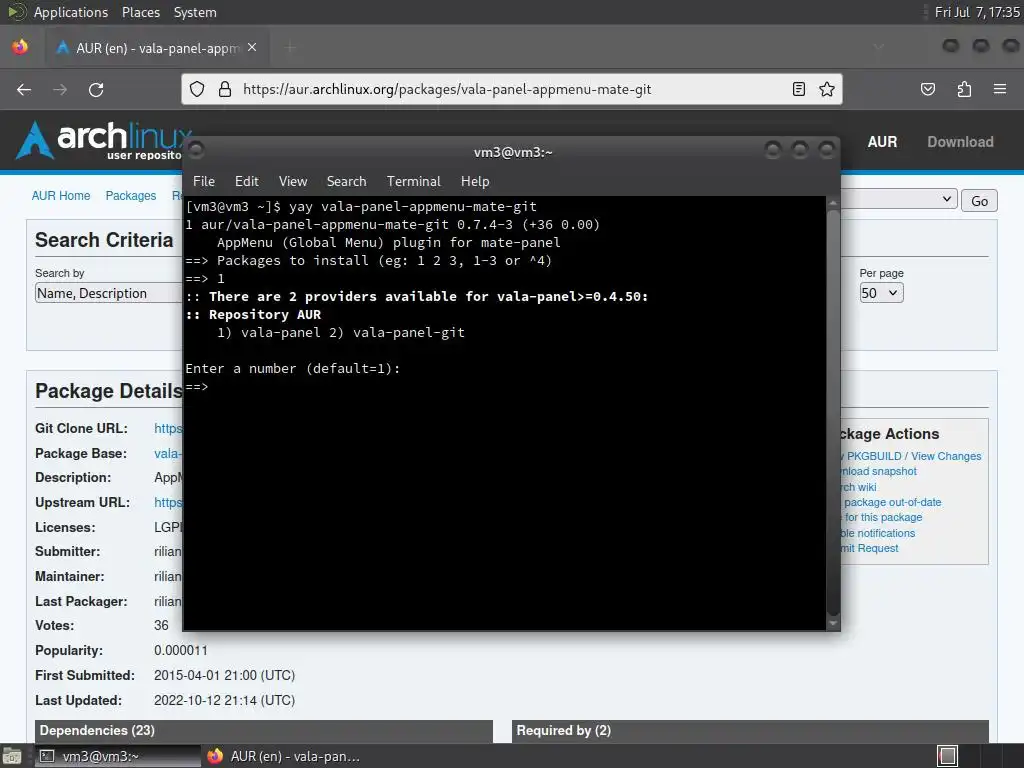
Task: Click the terminal vertical scrollbar track
Action: (x=833, y=413)
